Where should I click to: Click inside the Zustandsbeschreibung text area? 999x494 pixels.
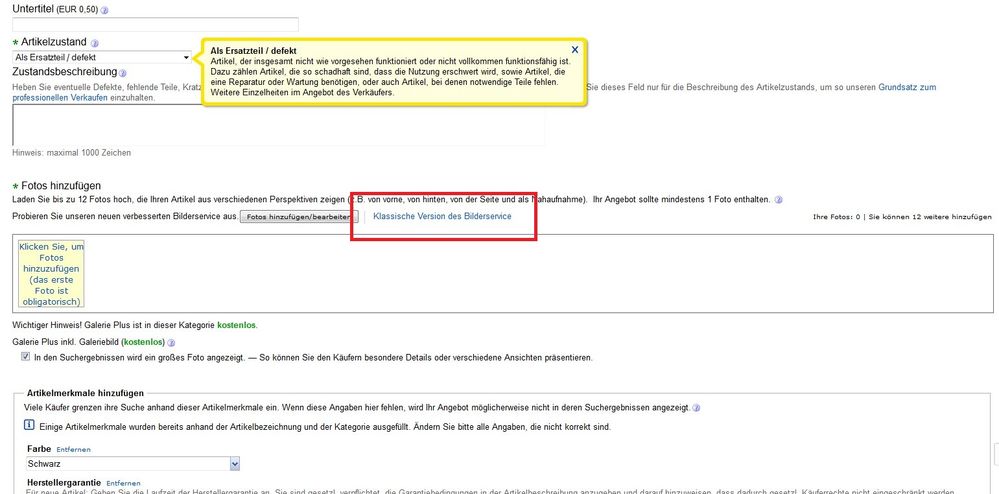tap(278, 125)
